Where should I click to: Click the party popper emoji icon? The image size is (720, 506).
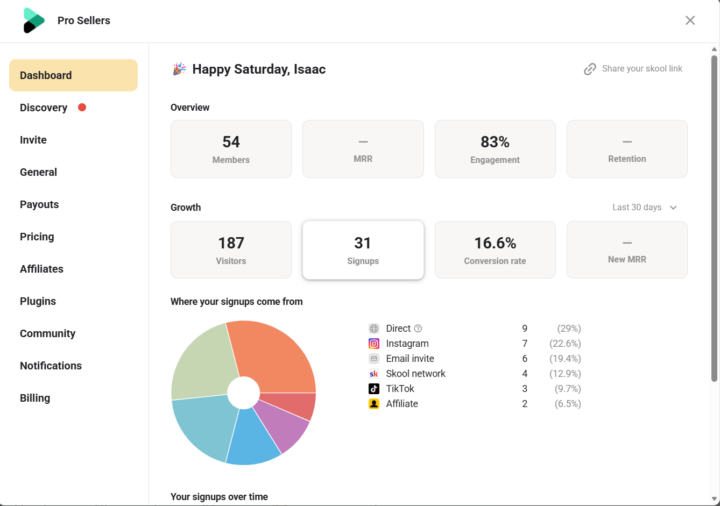click(179, 69)
